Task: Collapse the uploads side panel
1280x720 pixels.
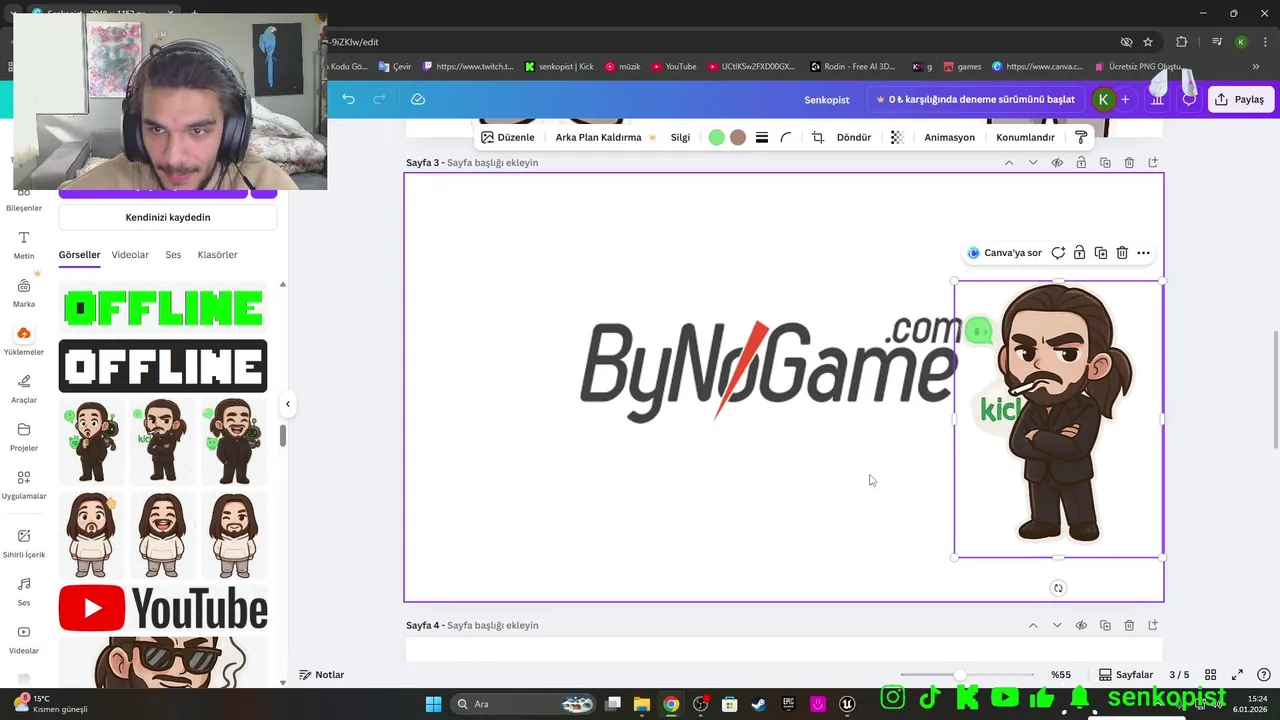Action: pos(288,404)
